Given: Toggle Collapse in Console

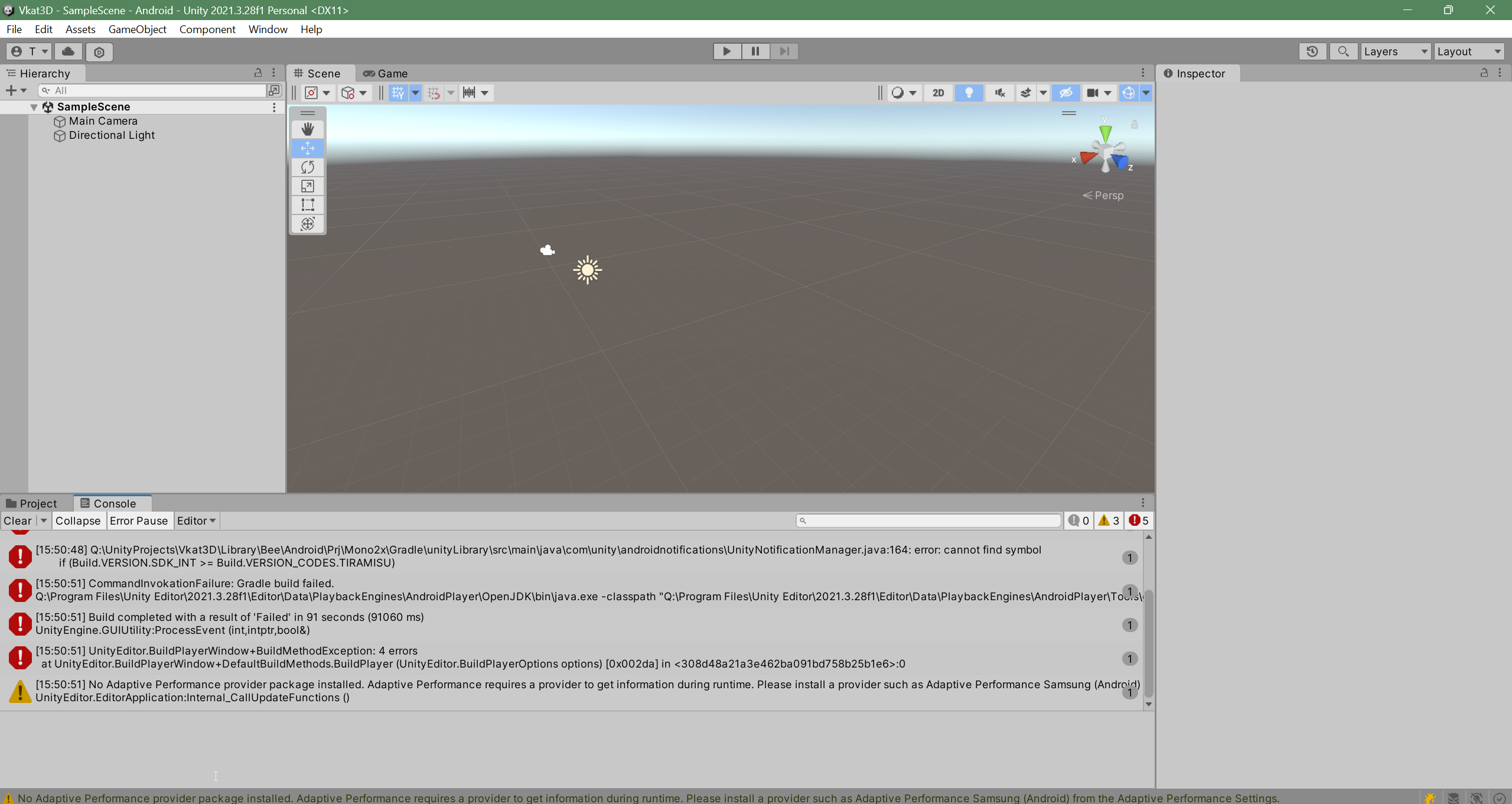Looking at the screenshot, I should 78,520.
